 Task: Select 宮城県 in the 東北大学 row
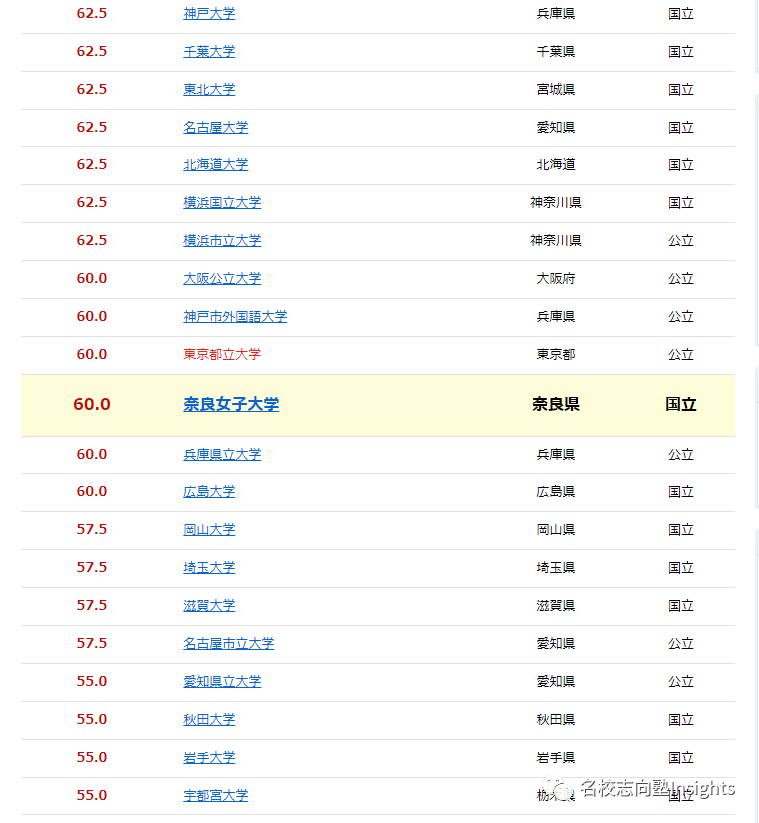click(x=556, y=89)
